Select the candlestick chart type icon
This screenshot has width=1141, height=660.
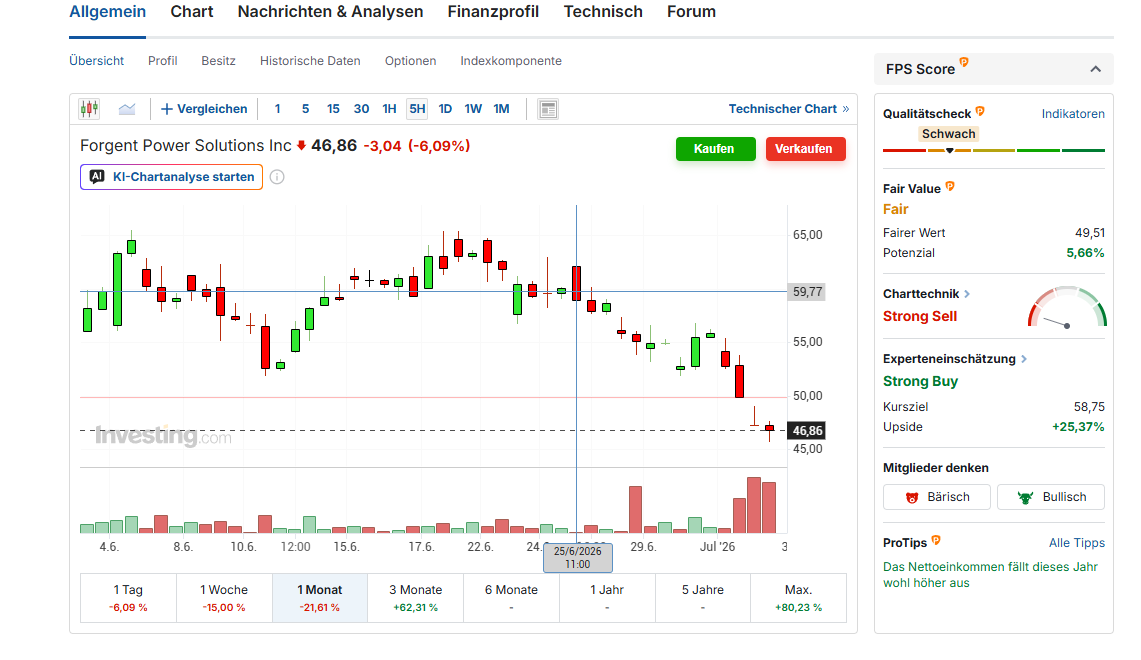90,109
